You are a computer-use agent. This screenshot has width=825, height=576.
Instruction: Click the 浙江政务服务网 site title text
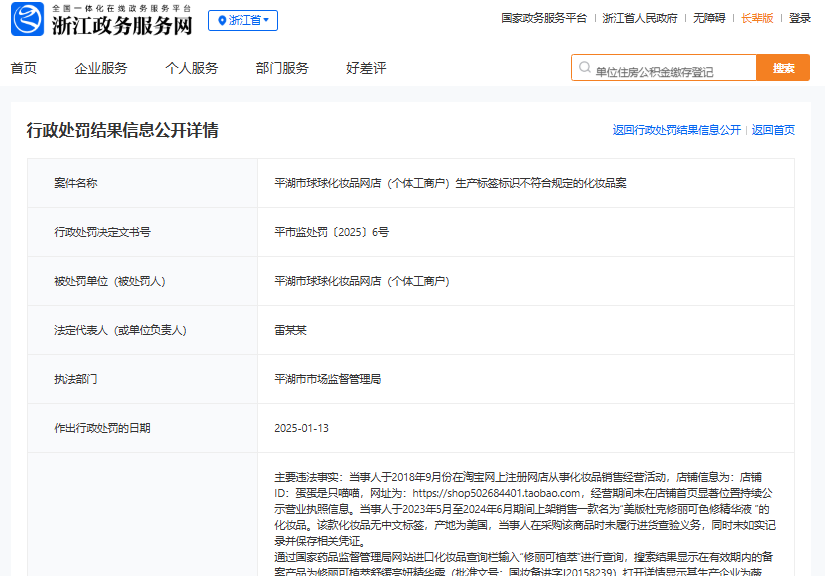(x=121, y=26)
